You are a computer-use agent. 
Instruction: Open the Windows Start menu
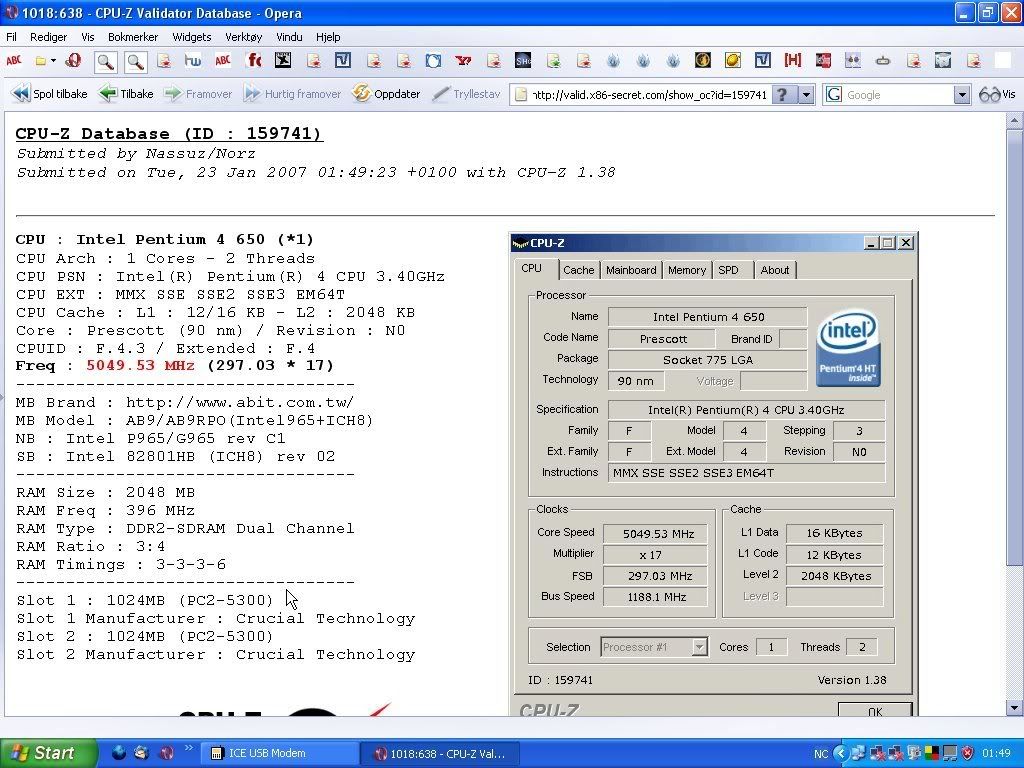[48, 753]
